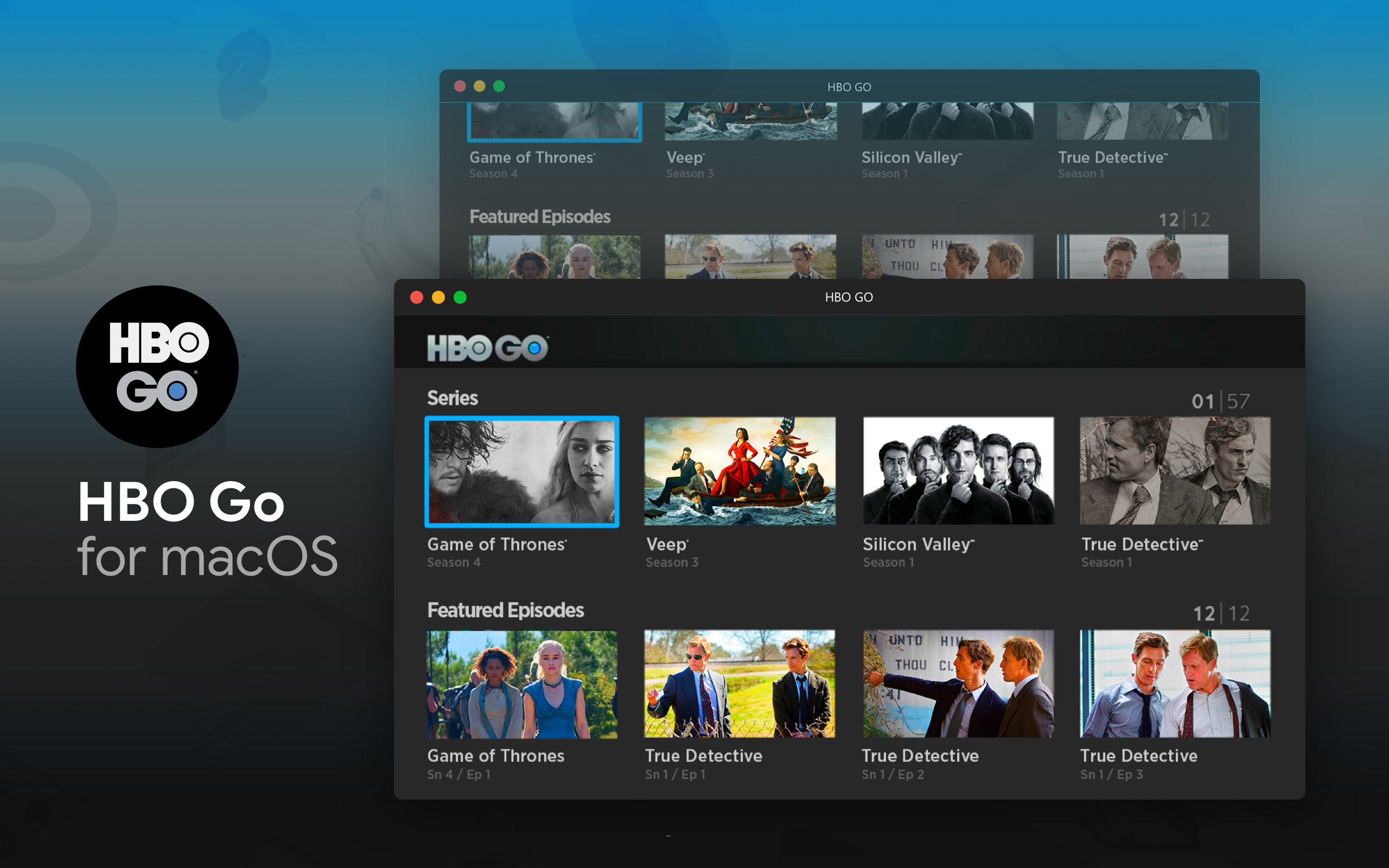Click 'Silicon Valley' title in back window

912,158
